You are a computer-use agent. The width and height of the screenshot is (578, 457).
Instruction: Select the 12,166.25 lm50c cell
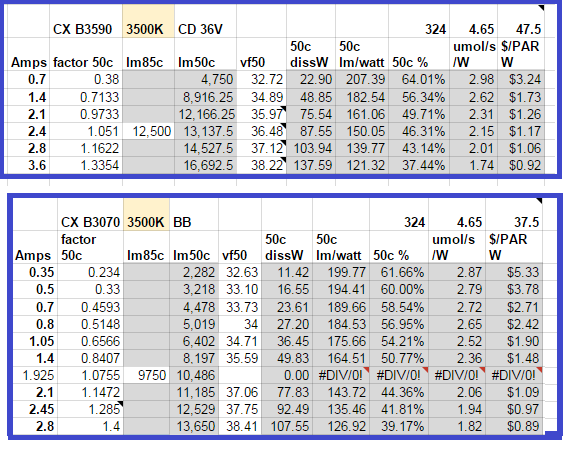coord(205,114)
